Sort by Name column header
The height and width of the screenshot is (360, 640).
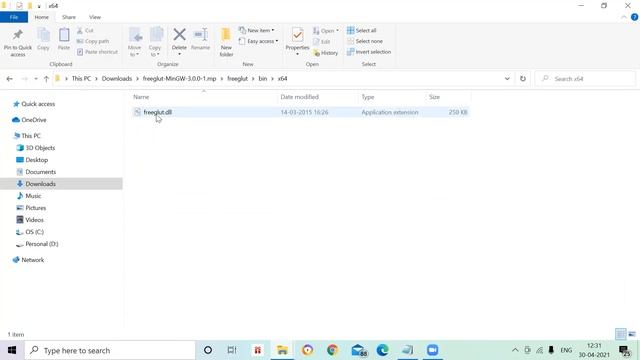click(x=141, y=97)
